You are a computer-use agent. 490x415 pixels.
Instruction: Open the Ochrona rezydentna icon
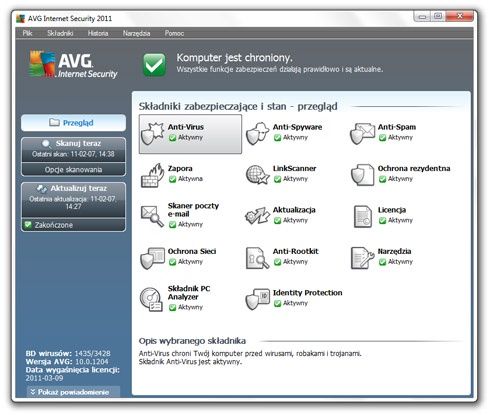click(x=362, y=175)
